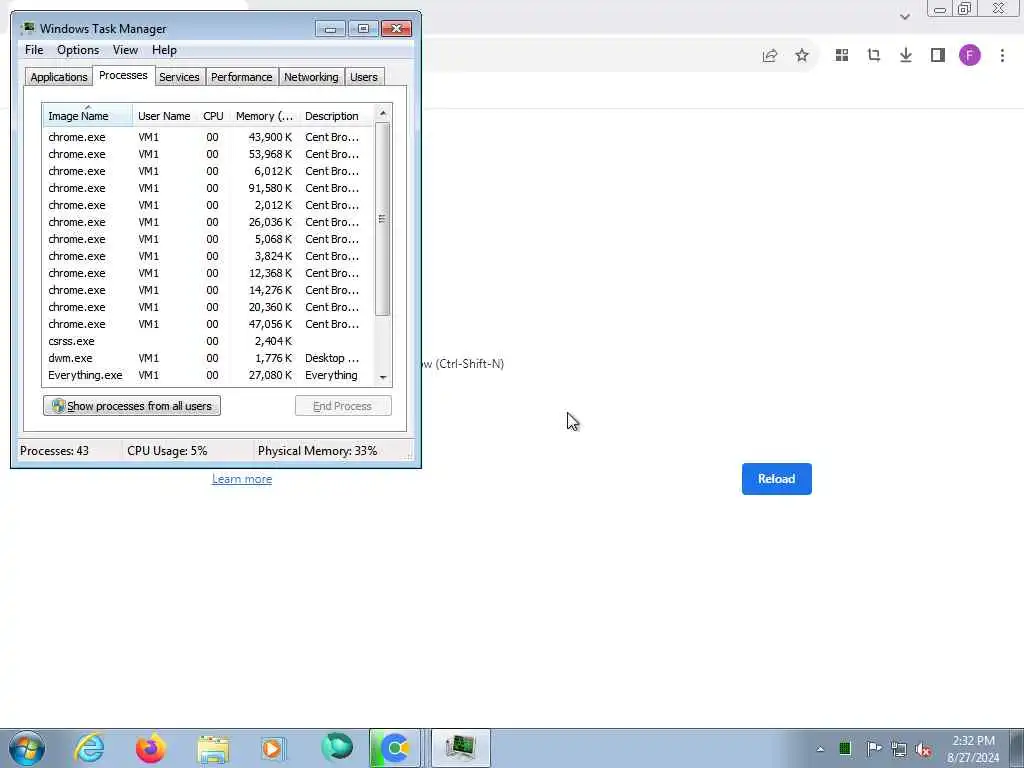
Task: Sort processes by Memory column
Action: pyautogui.click(x=264, y=116)
